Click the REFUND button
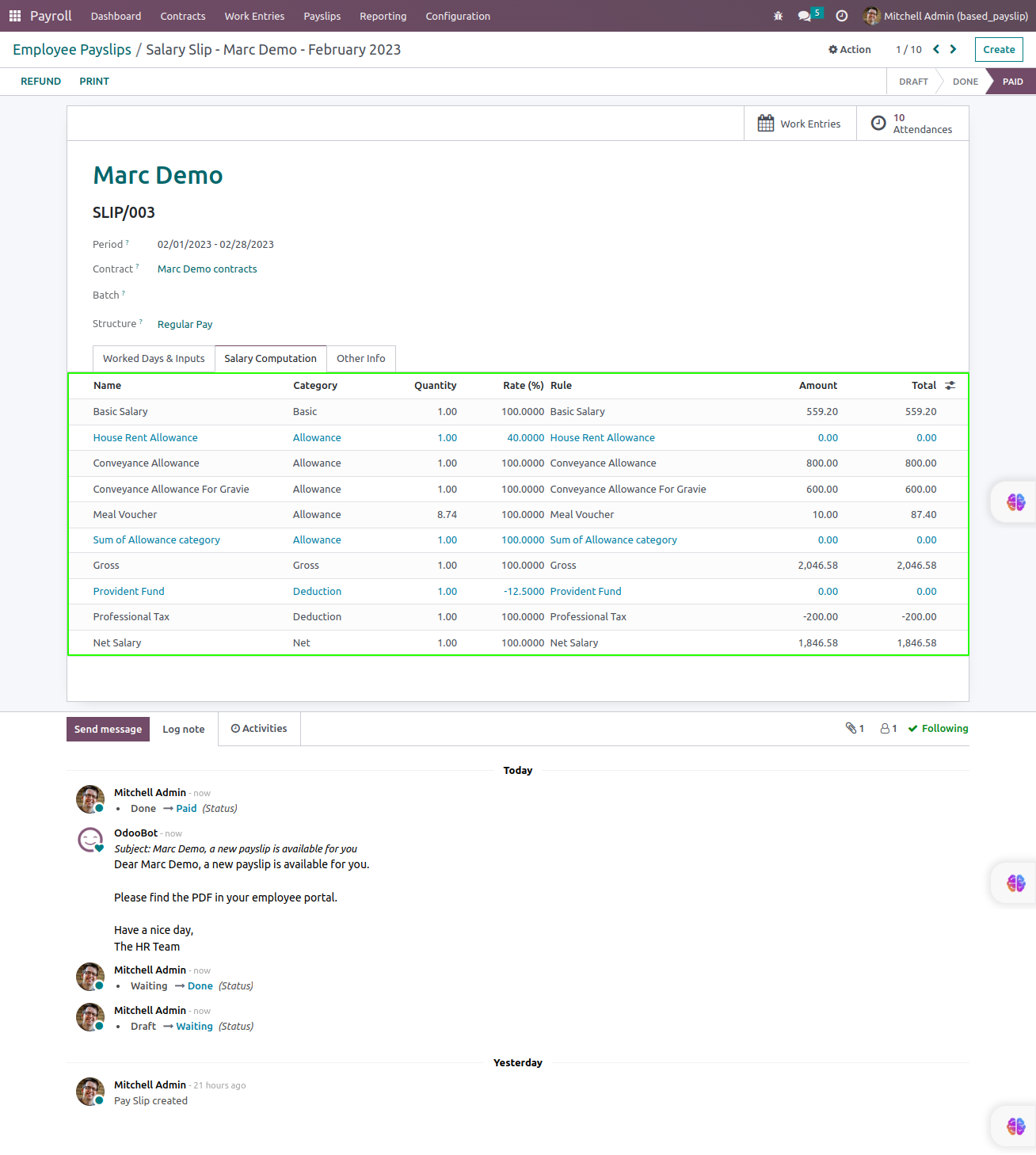1036x1155 pixels. [41, 82]
